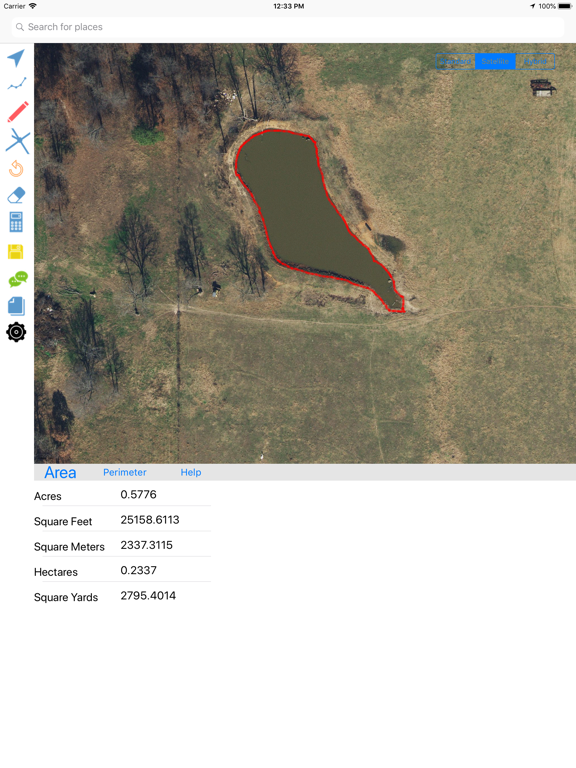Select the Hectares value 0.2337
Image resolution: width=576 pixels, height=768 pixels.
click(x=139, y=570)
